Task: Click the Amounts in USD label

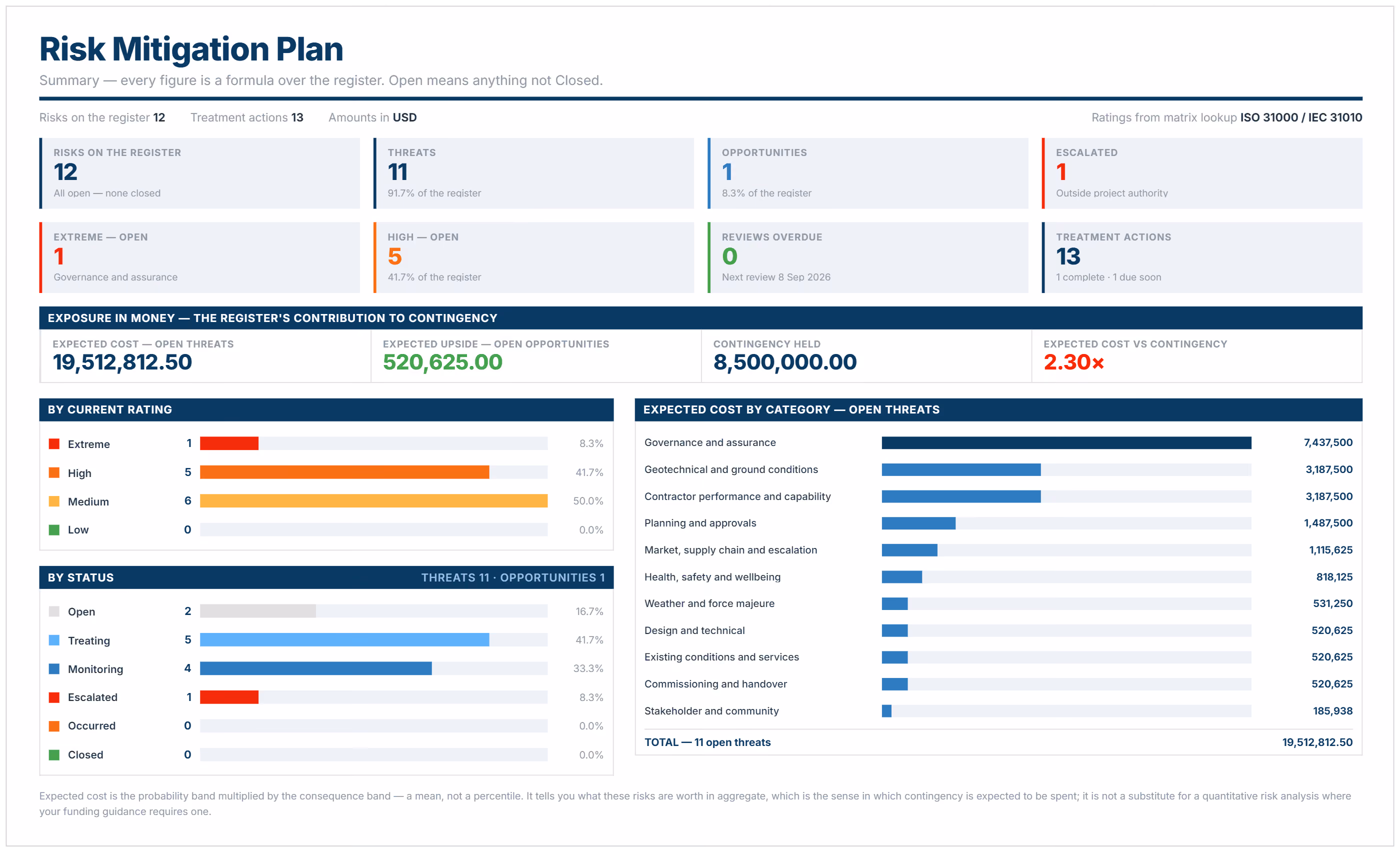Action: pyautogui.click(x=372, y=117)
